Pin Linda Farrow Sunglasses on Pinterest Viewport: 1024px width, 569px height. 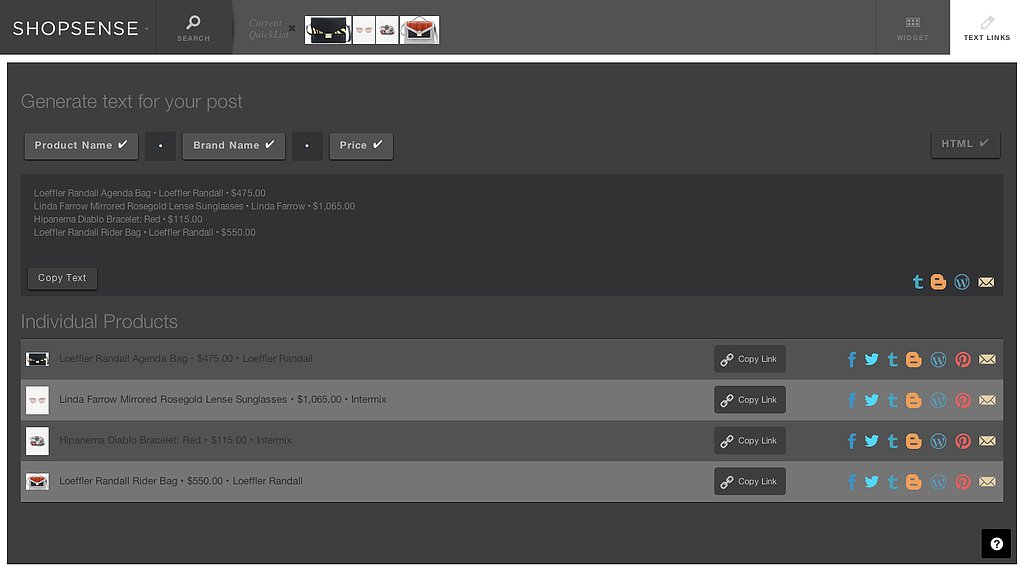963,400
